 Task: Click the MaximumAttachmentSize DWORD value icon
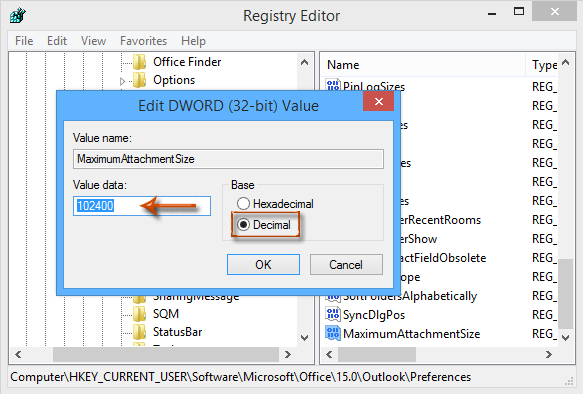[x=333, y=333]
